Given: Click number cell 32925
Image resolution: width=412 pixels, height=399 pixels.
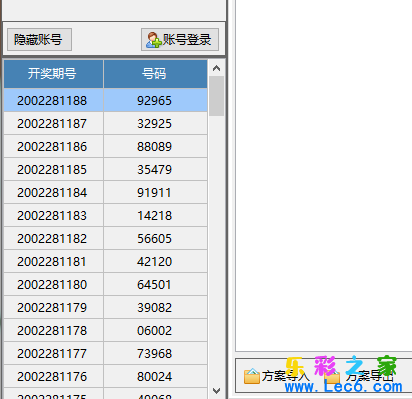Looking at the screenshot, I should (155, 123).
